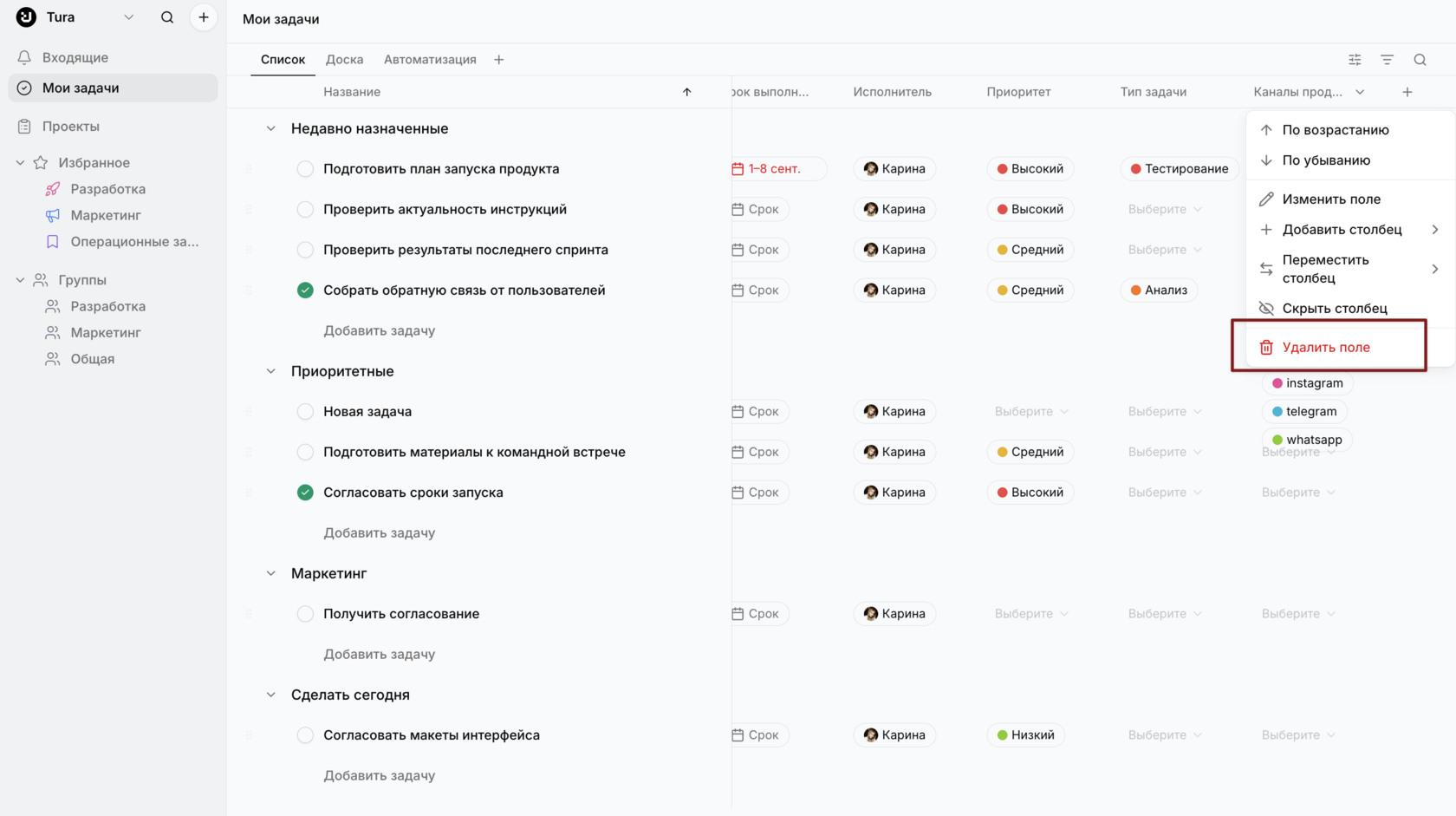Open task type dropdown for 'Получить согласование'

click(x=1165, y=614)
